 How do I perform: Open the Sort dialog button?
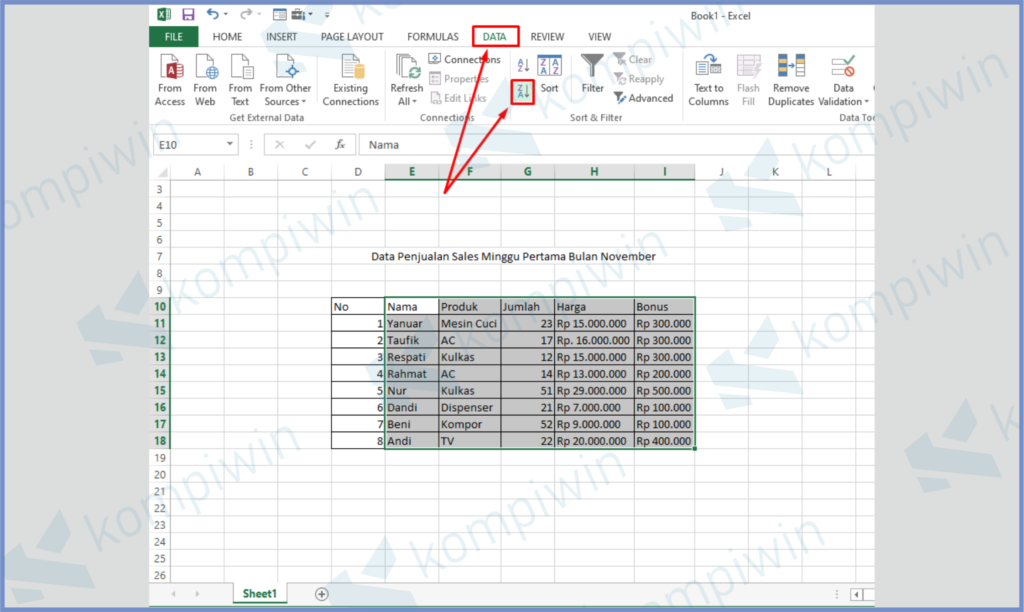tap(549, 75)
